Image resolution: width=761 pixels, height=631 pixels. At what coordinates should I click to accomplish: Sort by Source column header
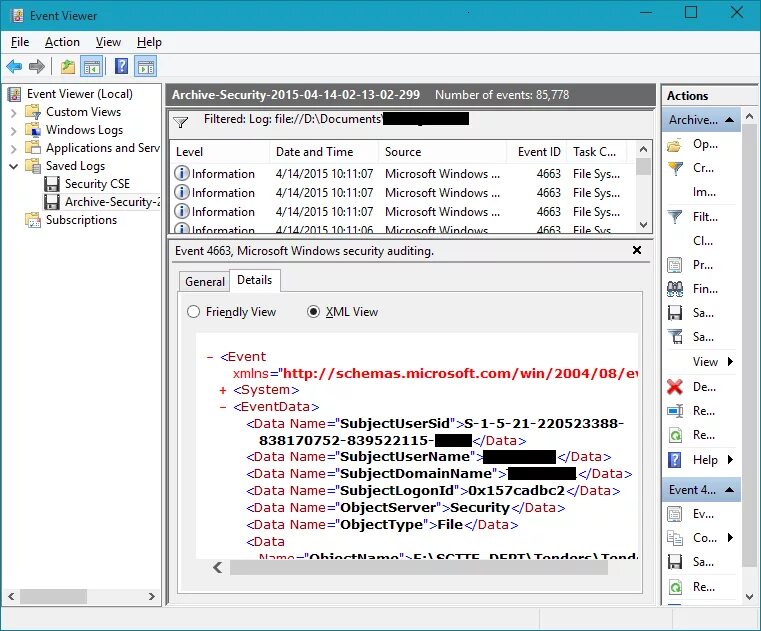coord(442,152)
